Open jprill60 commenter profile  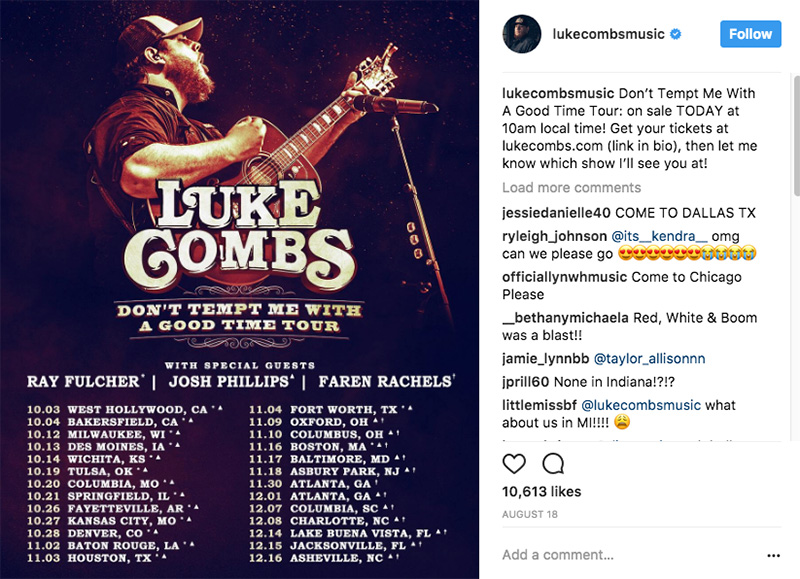[x=526, y=382]
